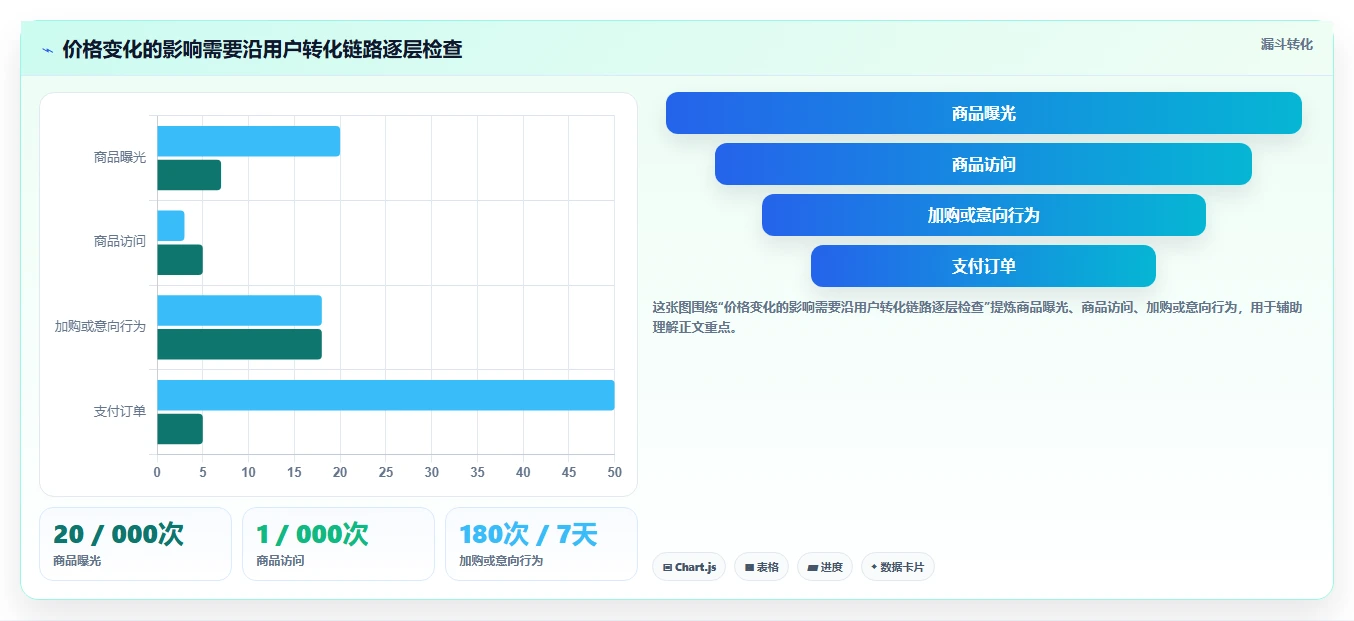Click the x-axis value 0
Image resolution: width=1354 pixels, height=621 pixels.
(157, 472)
